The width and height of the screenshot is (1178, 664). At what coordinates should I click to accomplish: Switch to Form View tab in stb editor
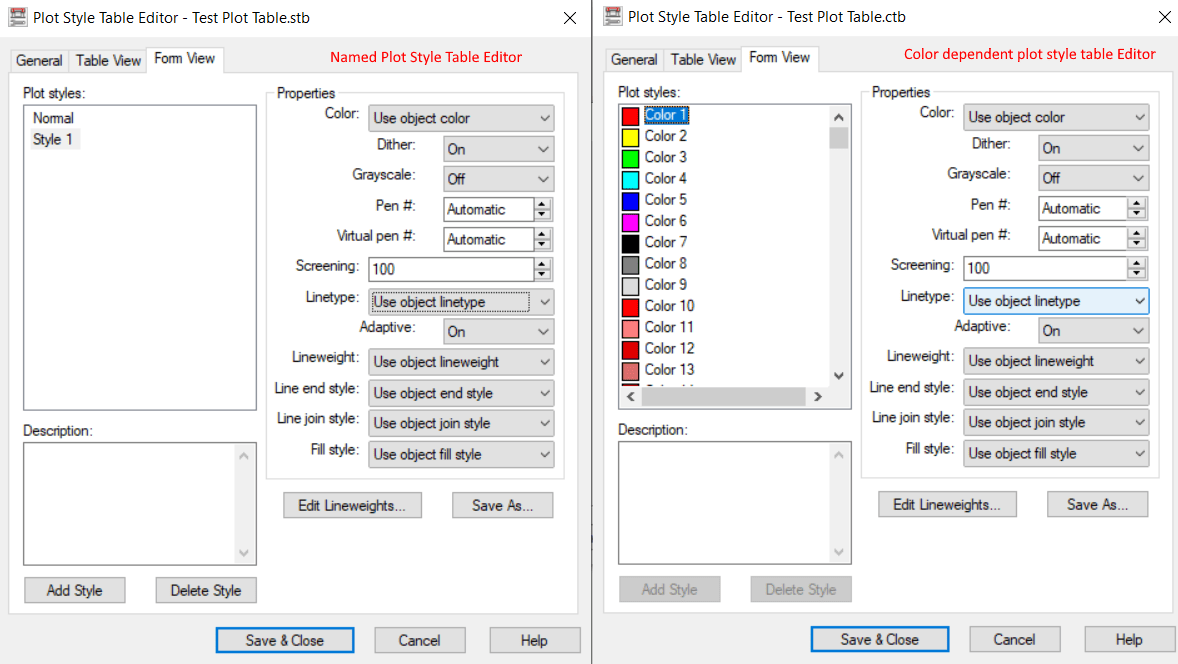(185, 59)
